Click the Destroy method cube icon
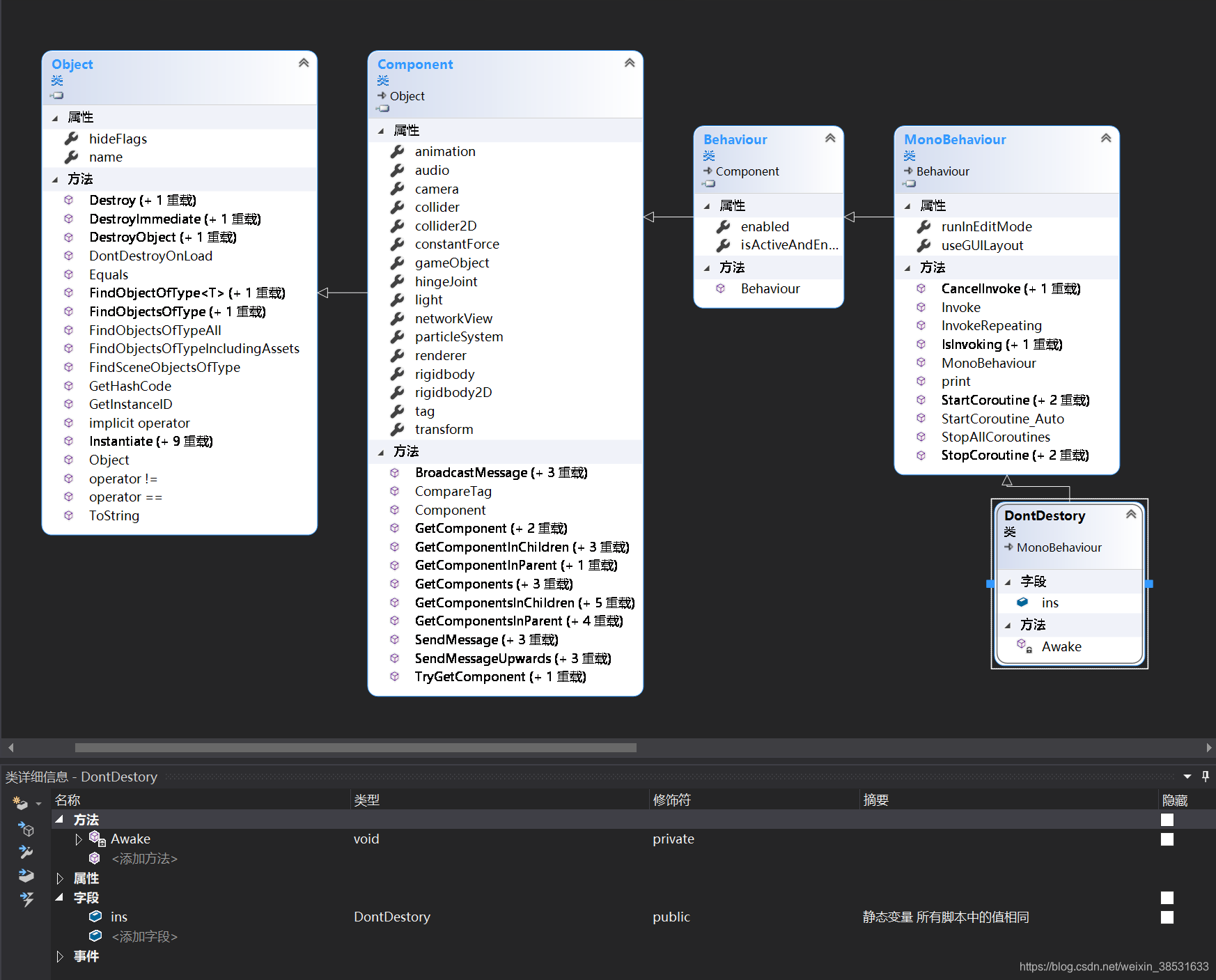 tap(69, 200)
